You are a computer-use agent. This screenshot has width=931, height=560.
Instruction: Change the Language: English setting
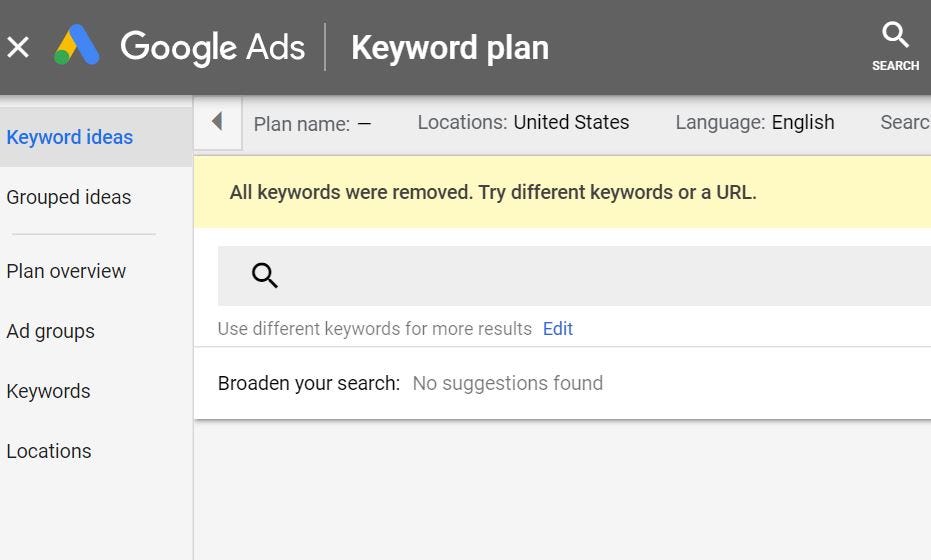pos(754,122)
